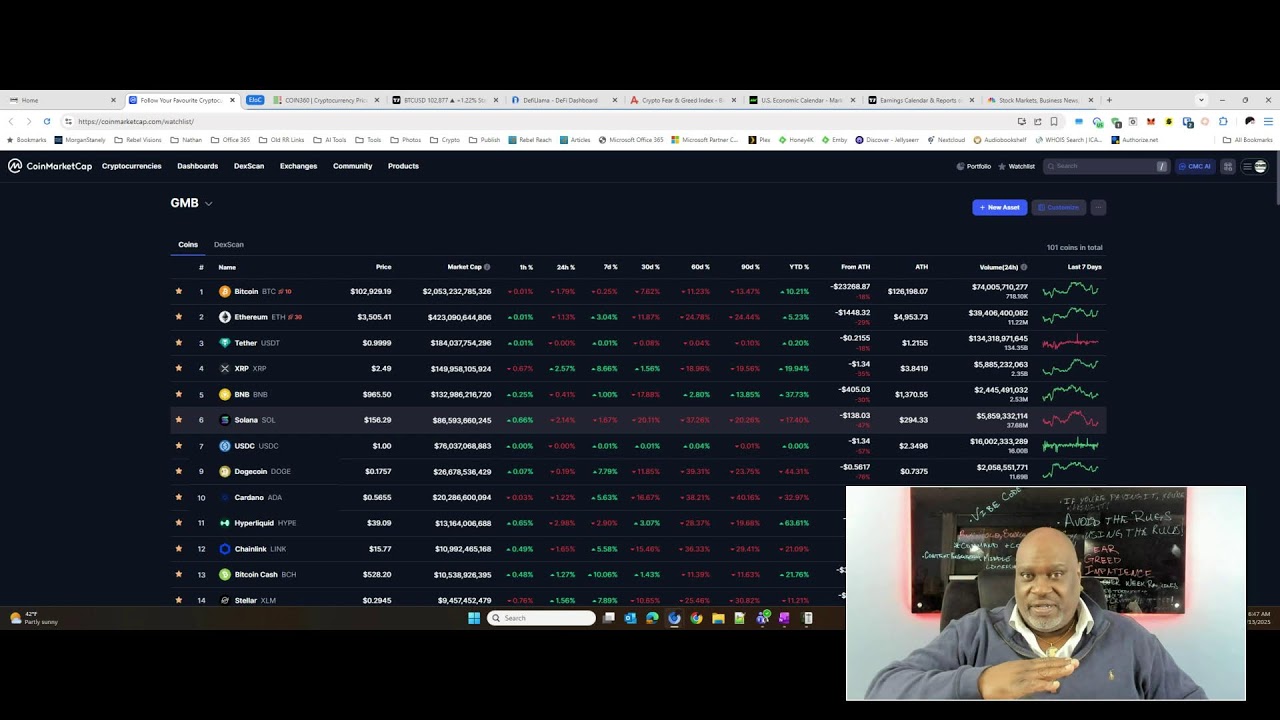This screenshot has height=720, width=1280.
Task: Click the Dogecoin coin icon
Action: (x=225, y=471)
